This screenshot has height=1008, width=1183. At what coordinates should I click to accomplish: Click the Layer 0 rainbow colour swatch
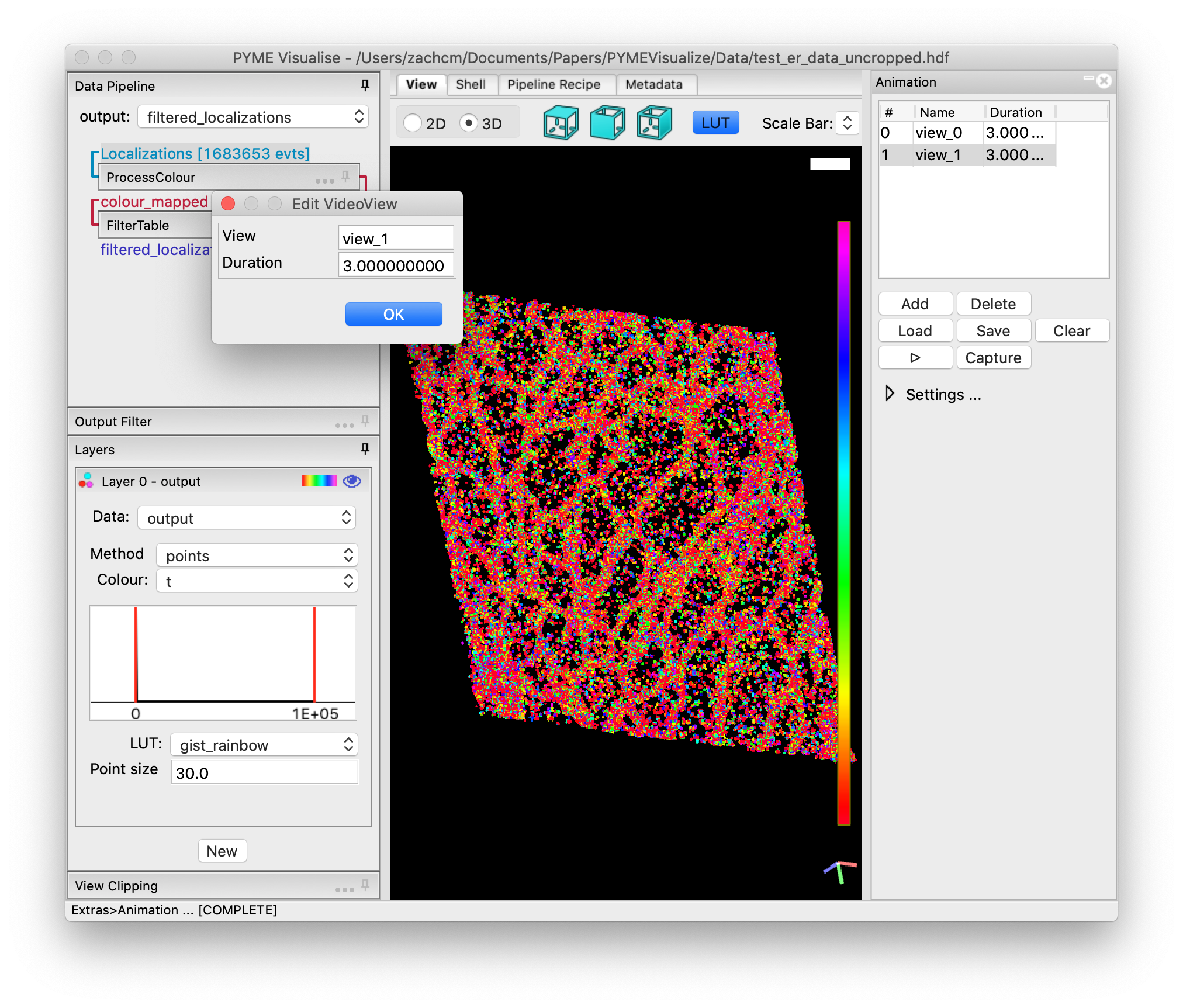pos(319,481)
